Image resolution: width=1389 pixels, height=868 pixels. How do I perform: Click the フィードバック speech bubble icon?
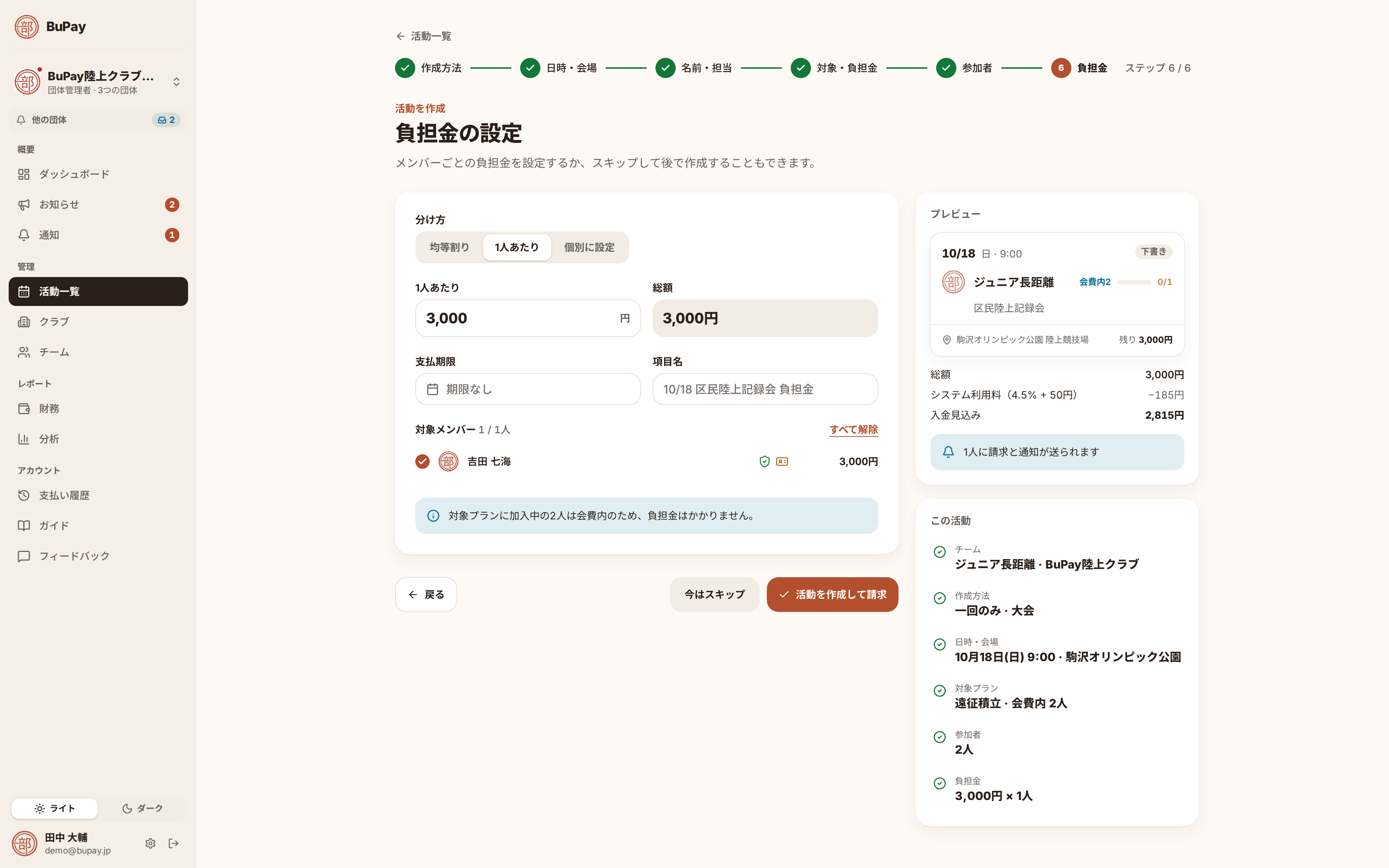24,556
